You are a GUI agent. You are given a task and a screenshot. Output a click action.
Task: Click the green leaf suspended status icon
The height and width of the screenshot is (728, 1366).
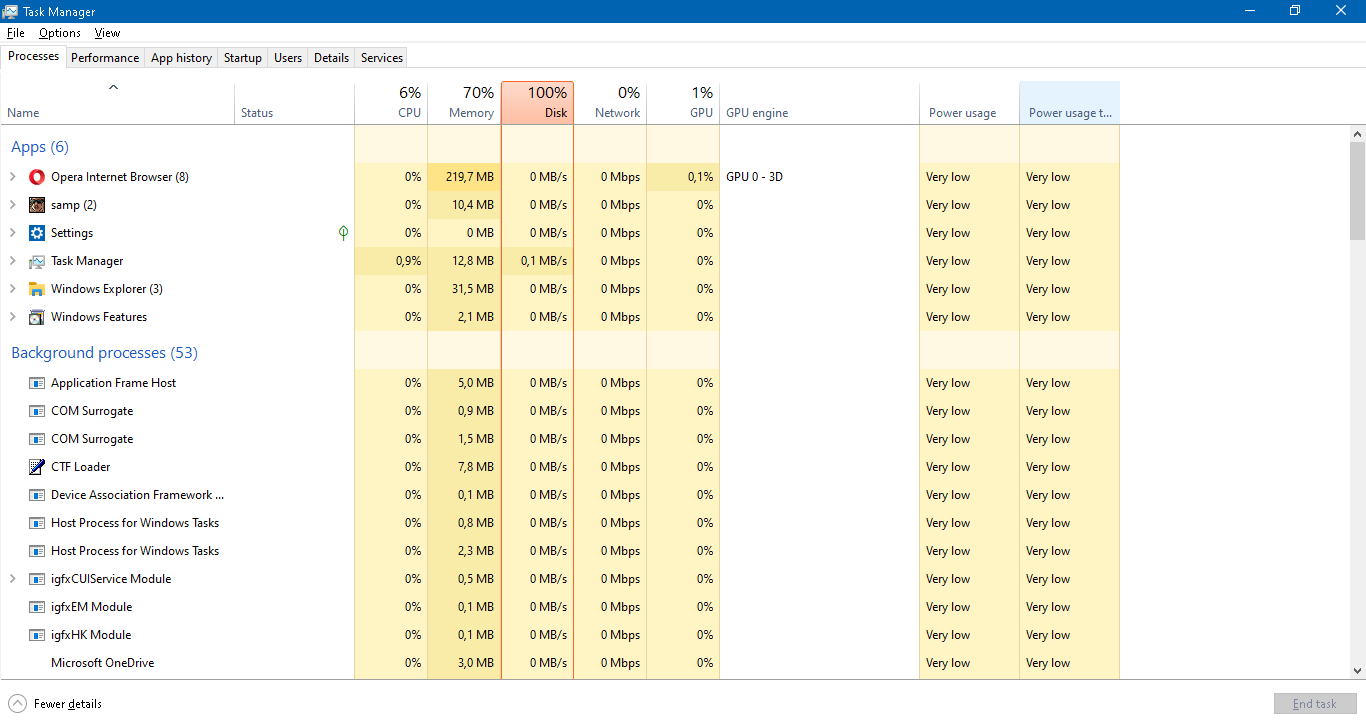pos(343,233)
